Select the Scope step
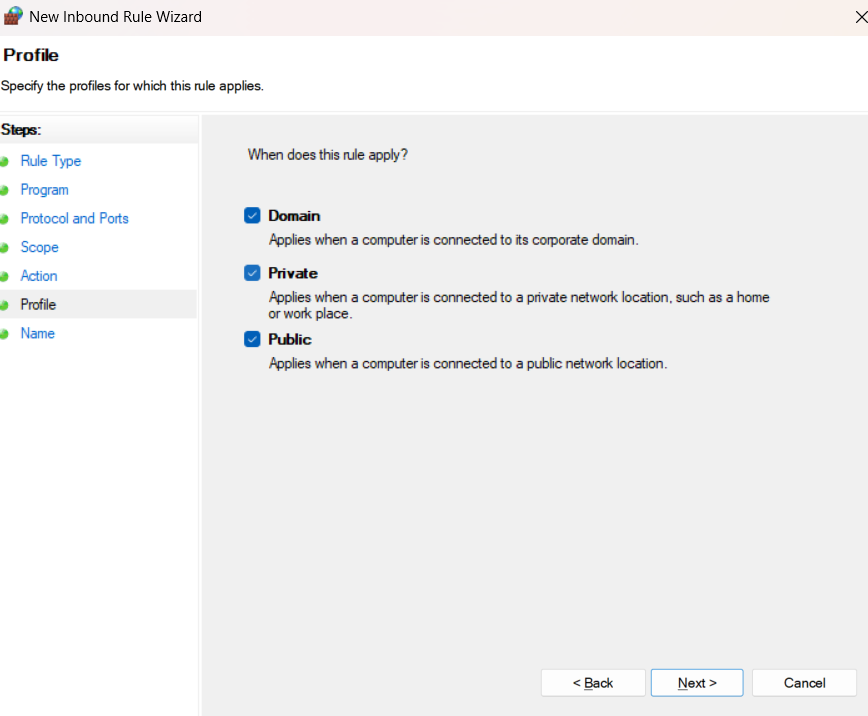 click(39, 248)
